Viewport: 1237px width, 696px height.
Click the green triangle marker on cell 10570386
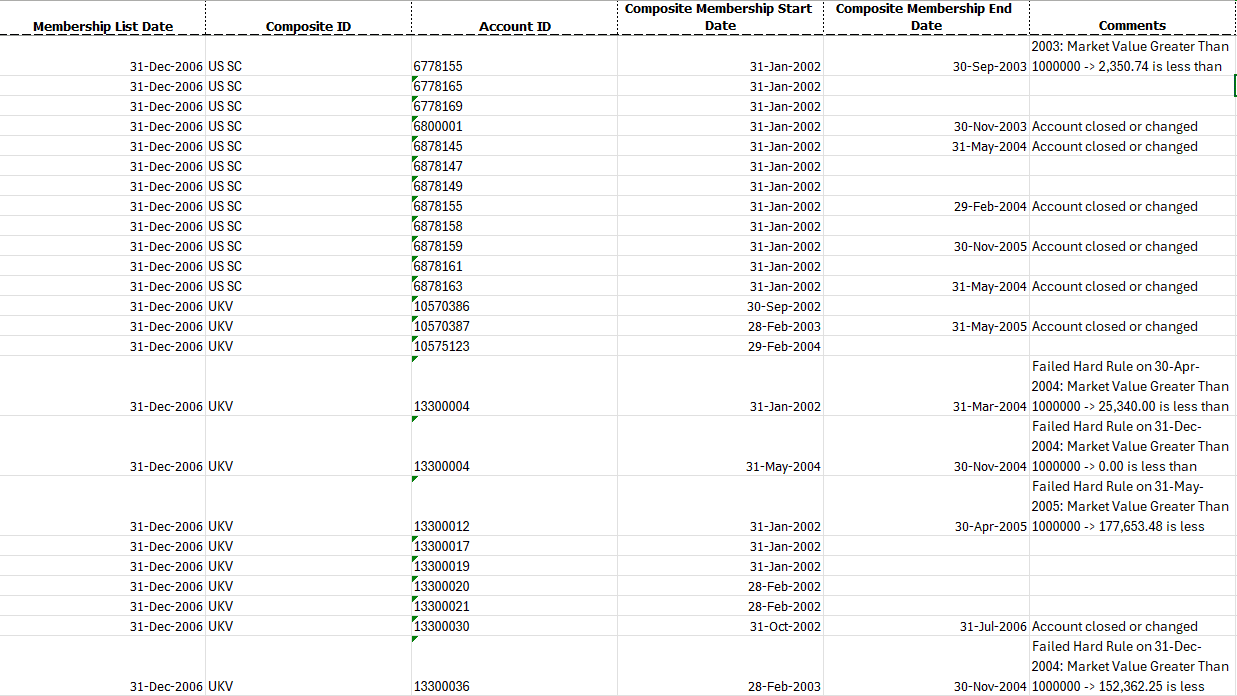416,300
